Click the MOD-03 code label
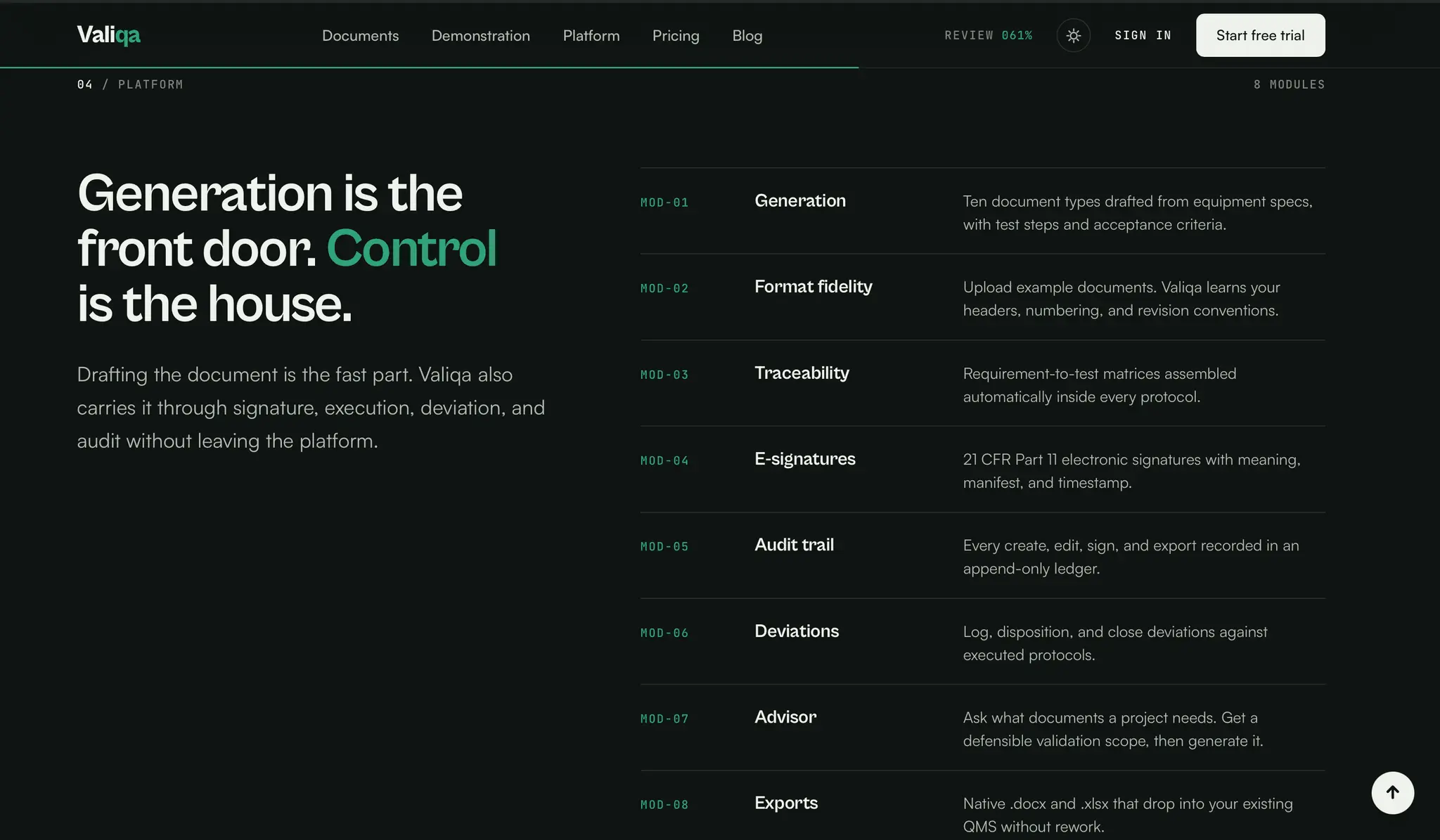This screenshot has height=840, width=1440. (664, 375)
